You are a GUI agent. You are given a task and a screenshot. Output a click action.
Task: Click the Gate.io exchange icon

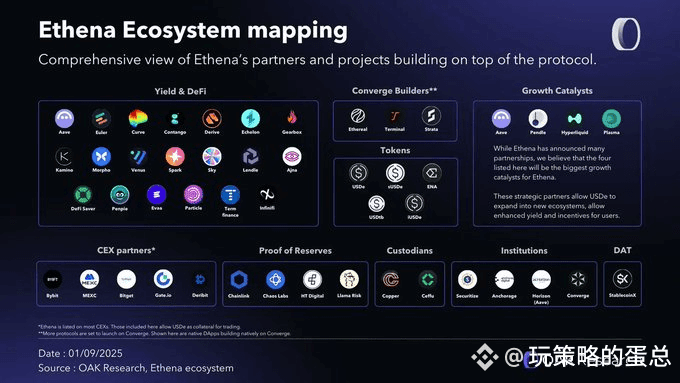click(x=163, y=279)
